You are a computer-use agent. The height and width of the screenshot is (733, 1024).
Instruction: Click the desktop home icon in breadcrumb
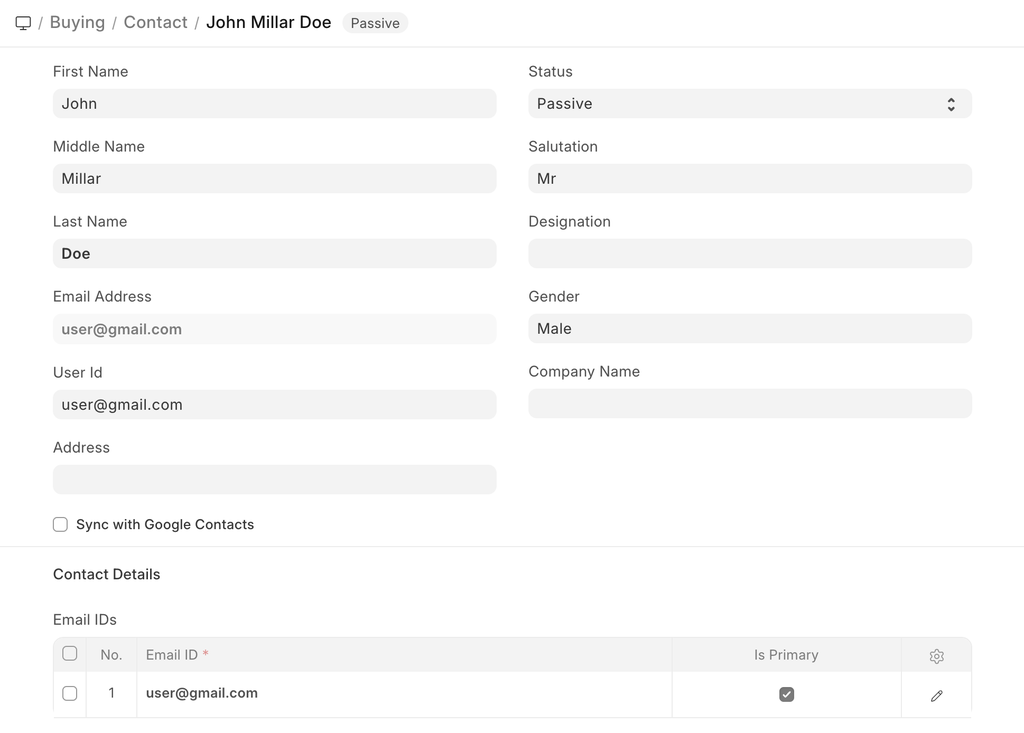(23, 23)
